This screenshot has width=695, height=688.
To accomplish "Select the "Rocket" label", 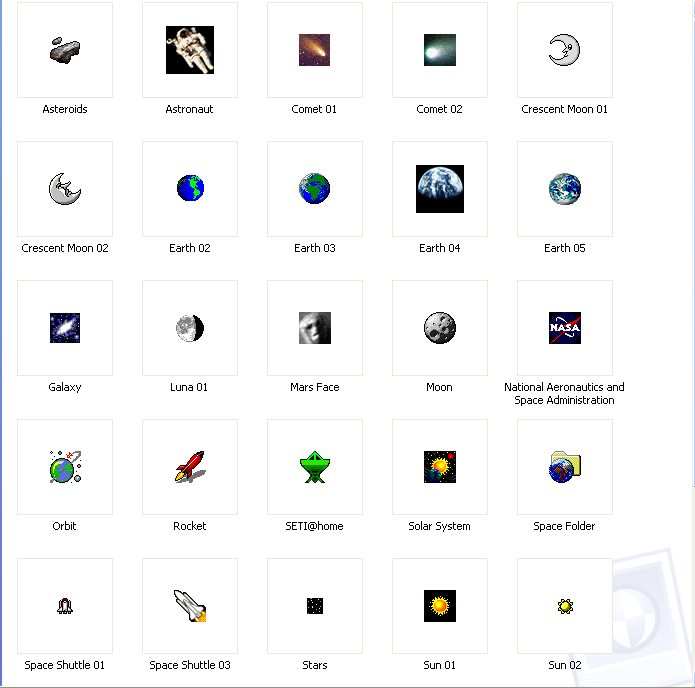I will (x=190, y=526).
